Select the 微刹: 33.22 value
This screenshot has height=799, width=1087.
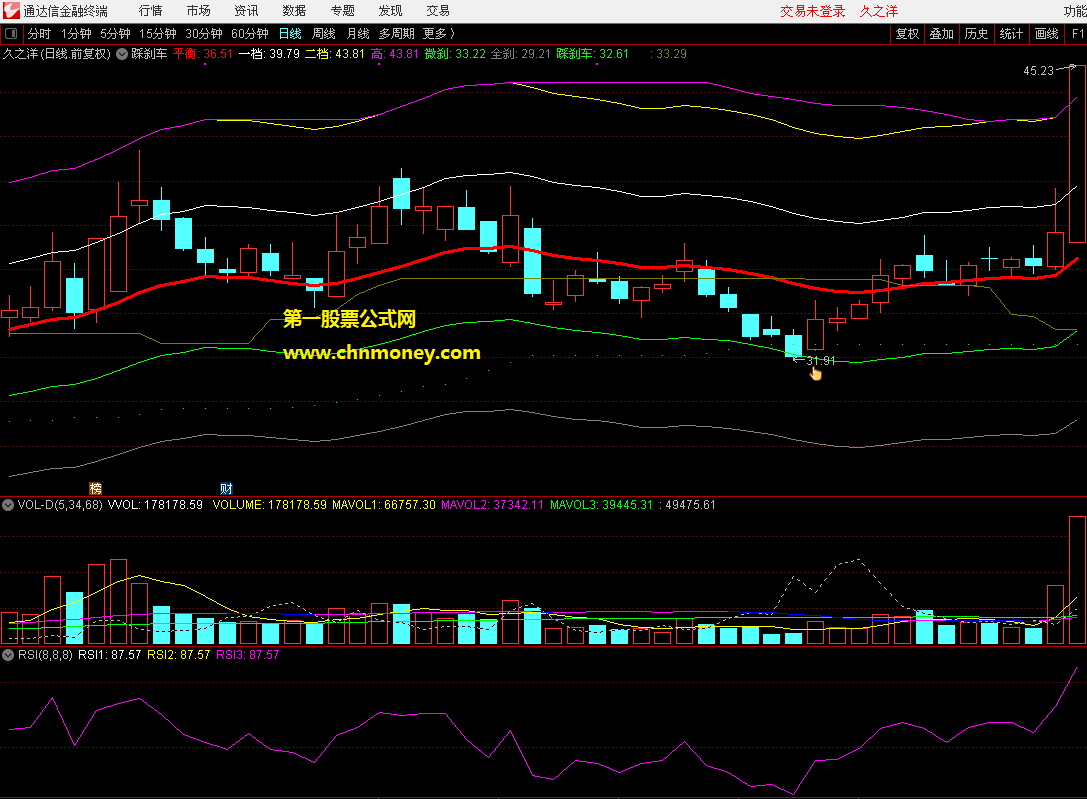455,54
